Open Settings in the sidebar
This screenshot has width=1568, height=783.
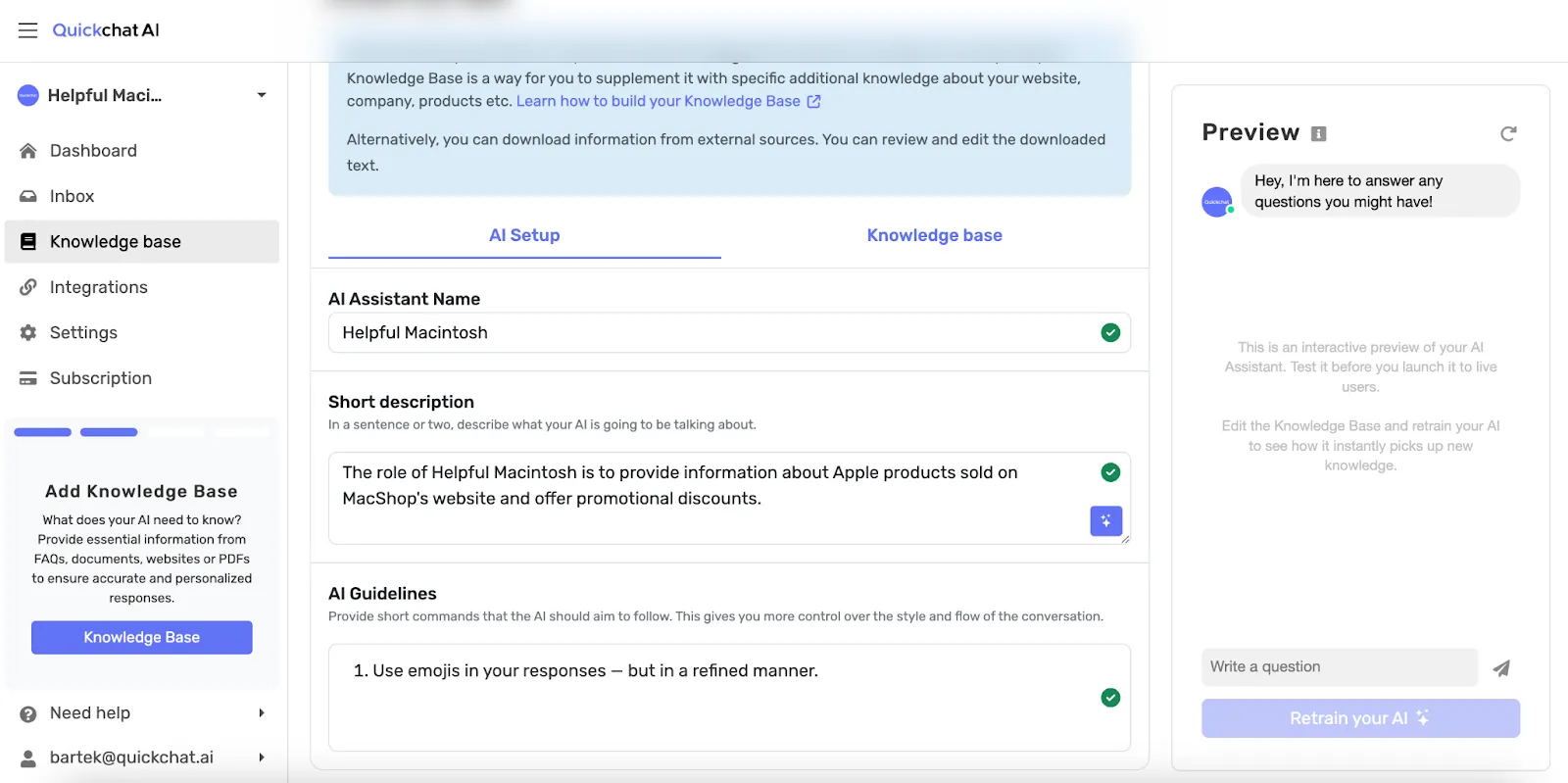coord(142,332)
